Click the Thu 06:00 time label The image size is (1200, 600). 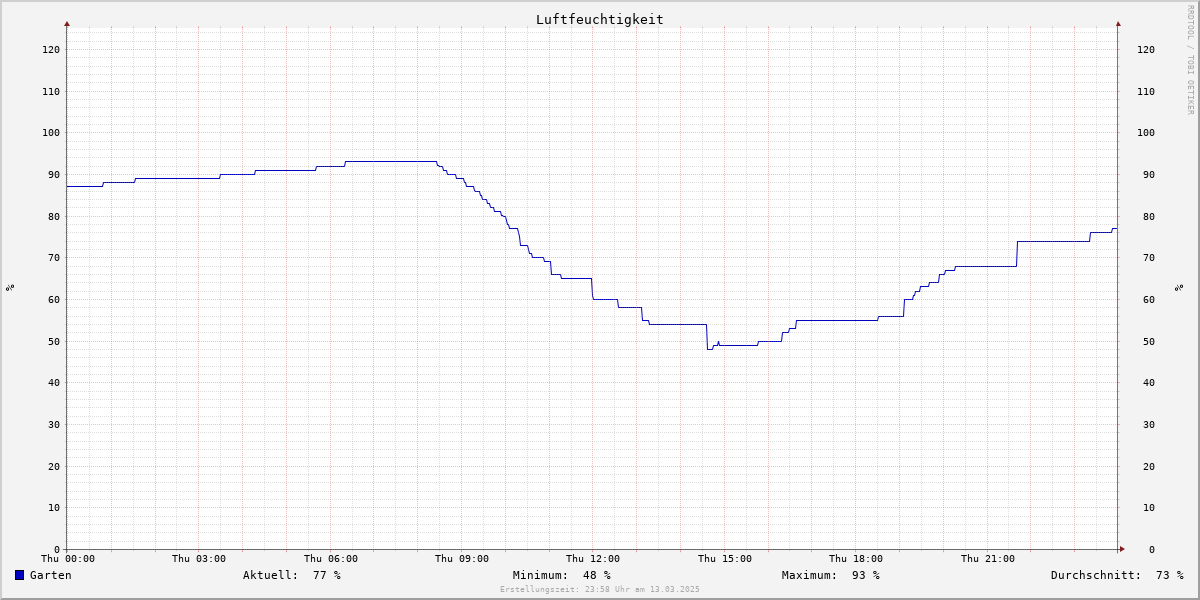[x=331, y=559]
